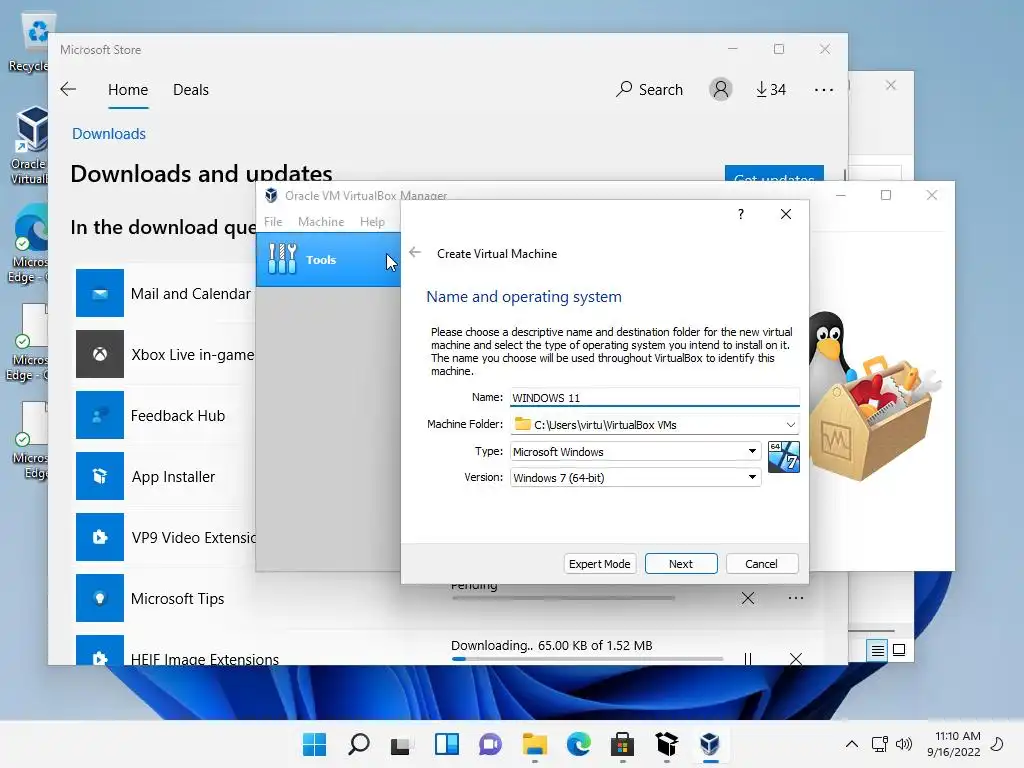
Task: Switch to the large icons view in background window
Action: click(899, 650)
